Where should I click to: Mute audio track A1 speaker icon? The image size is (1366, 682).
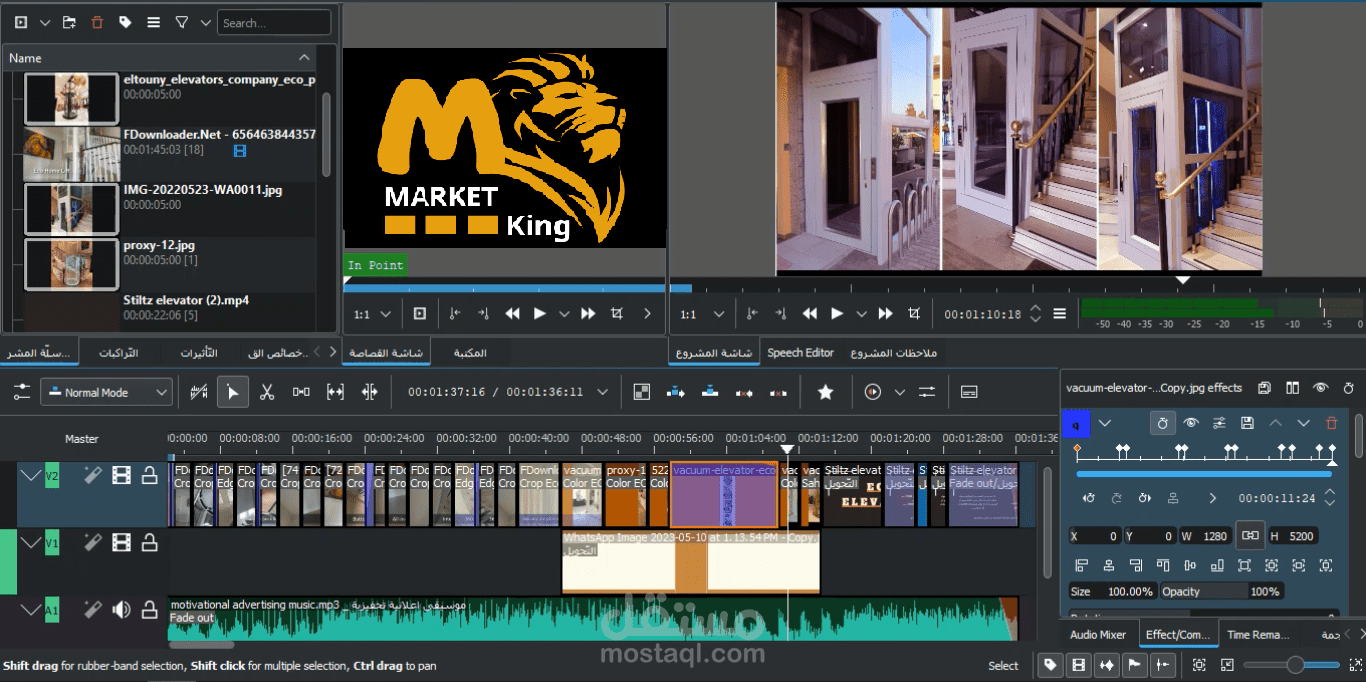[x=121, y=609]
